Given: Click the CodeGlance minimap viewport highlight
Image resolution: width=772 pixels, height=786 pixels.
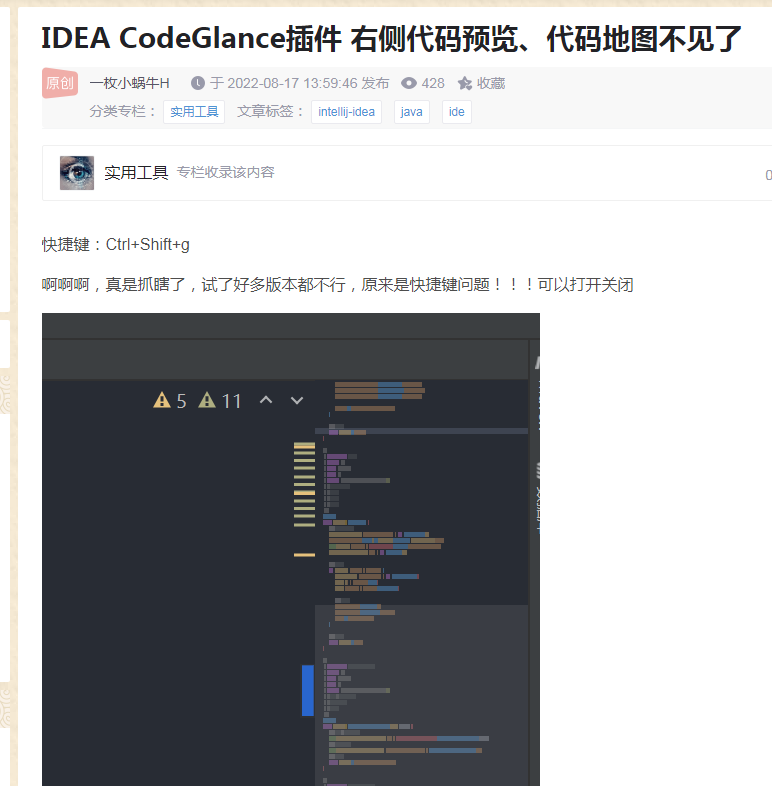Looking at the screenshot, I should click(422, 695).
